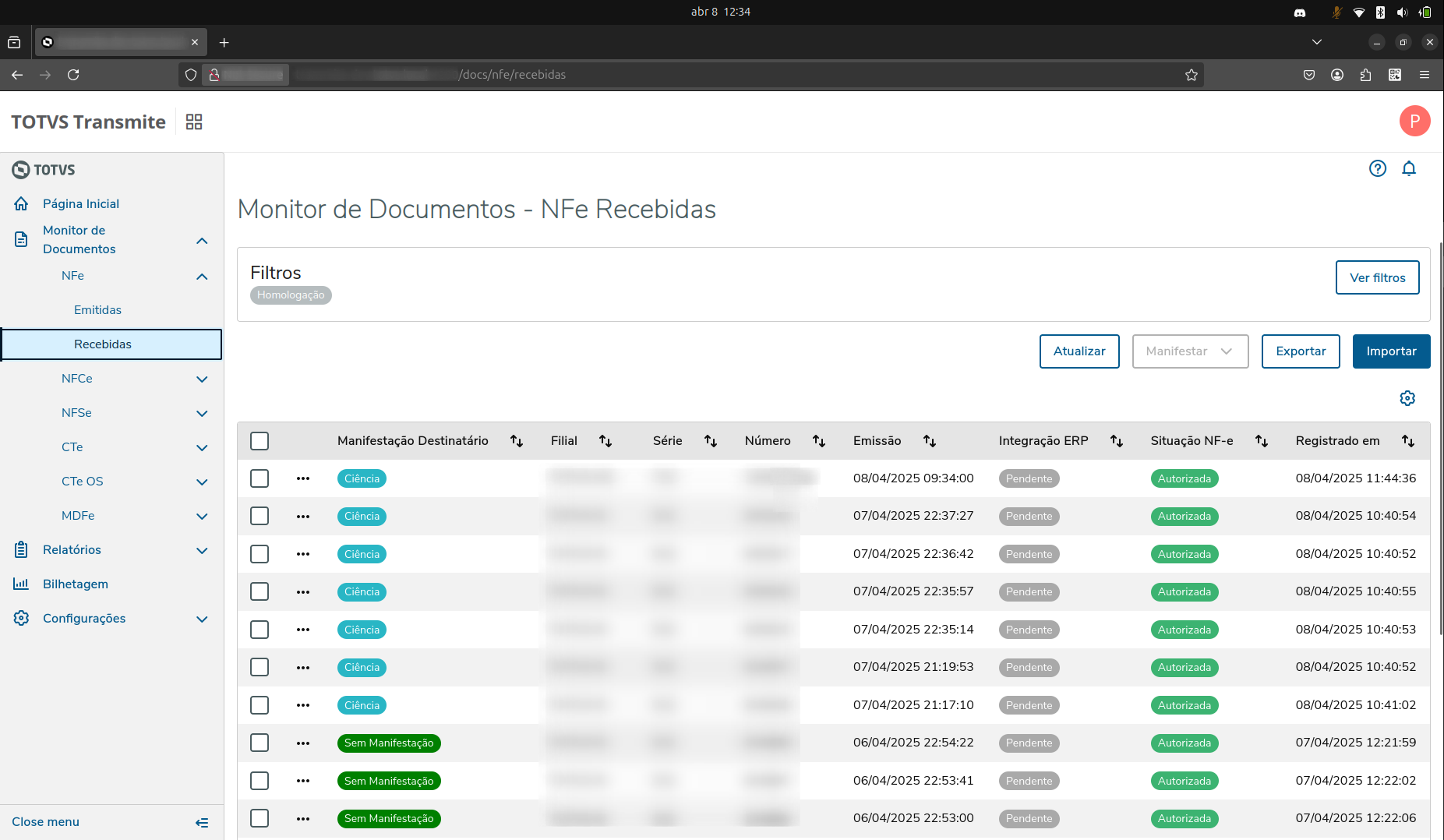Open the user profile avatar P

(x=1414, y=121)
